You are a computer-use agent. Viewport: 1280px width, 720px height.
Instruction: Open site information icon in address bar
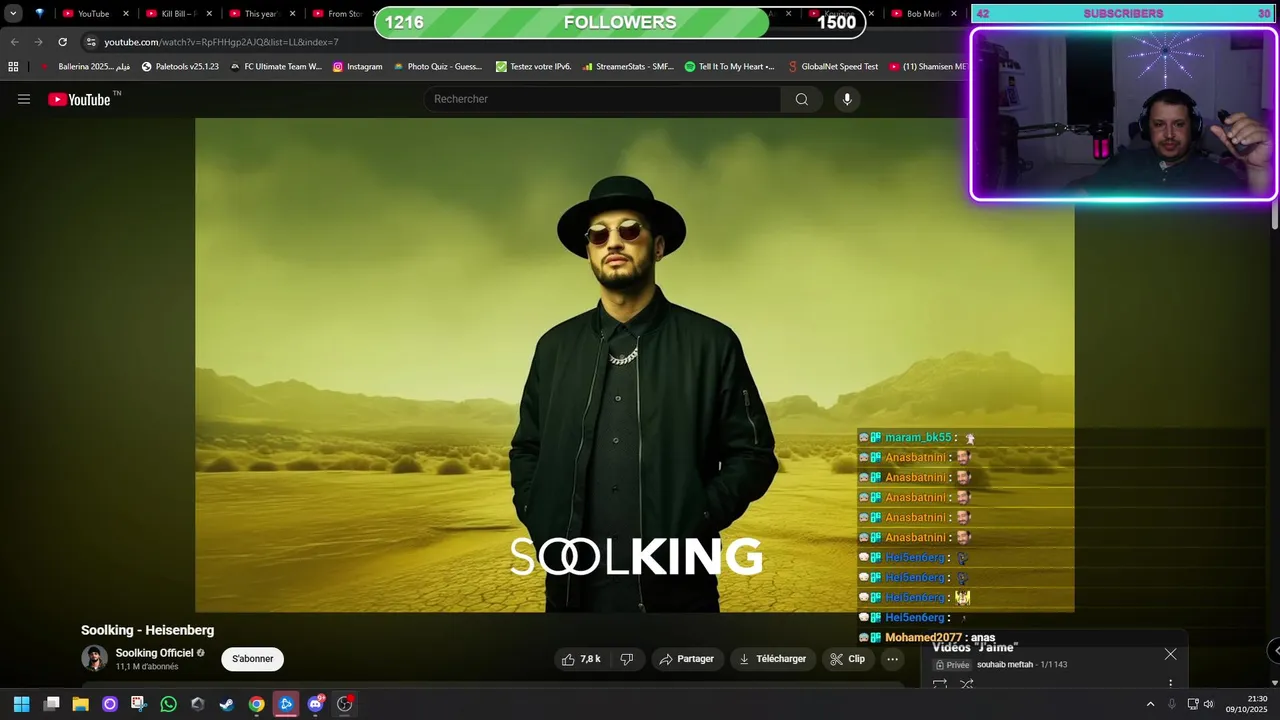tap(91, 42)
